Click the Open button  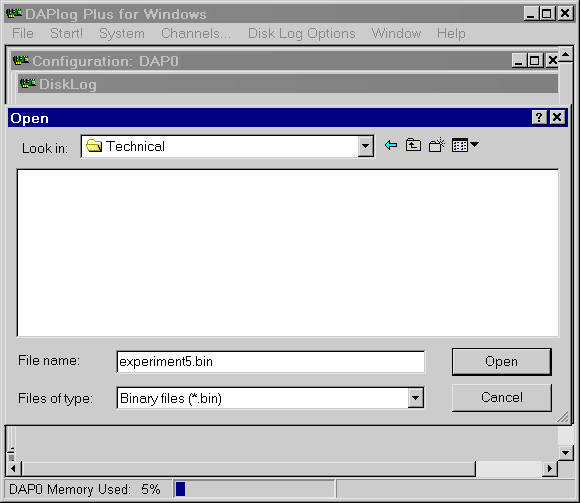click(x=502, y=362)
